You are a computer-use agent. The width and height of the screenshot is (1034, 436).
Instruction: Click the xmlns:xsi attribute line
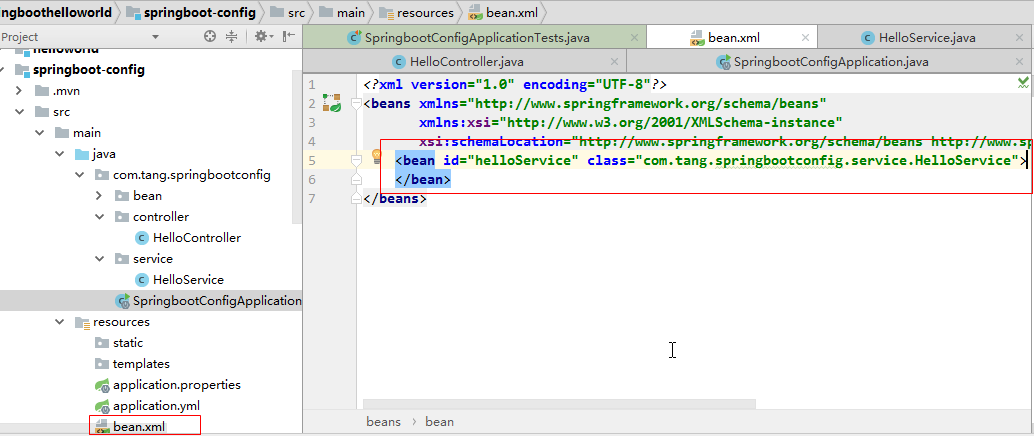tap(630, 123)
